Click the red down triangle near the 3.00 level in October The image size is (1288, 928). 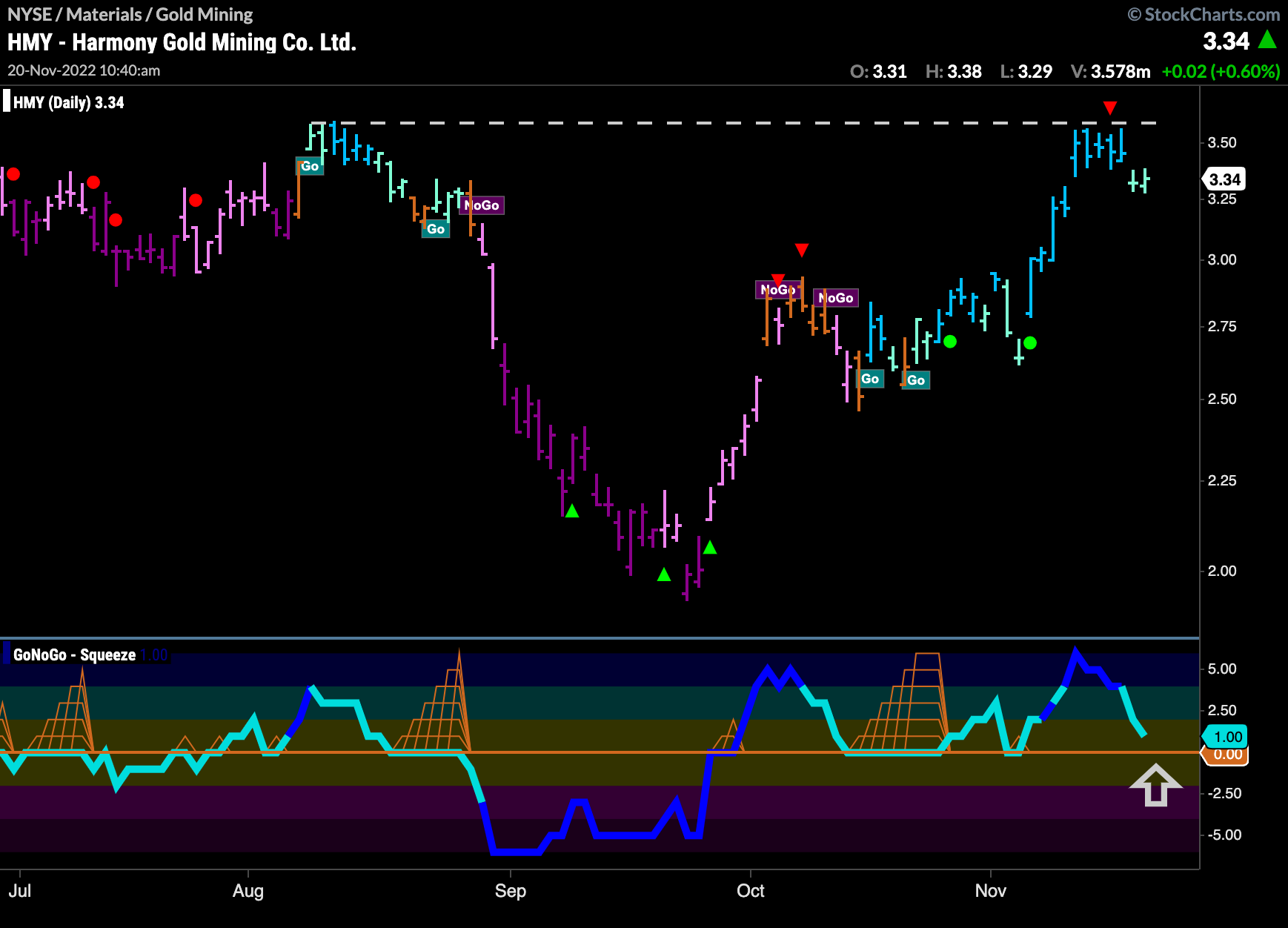801,250
